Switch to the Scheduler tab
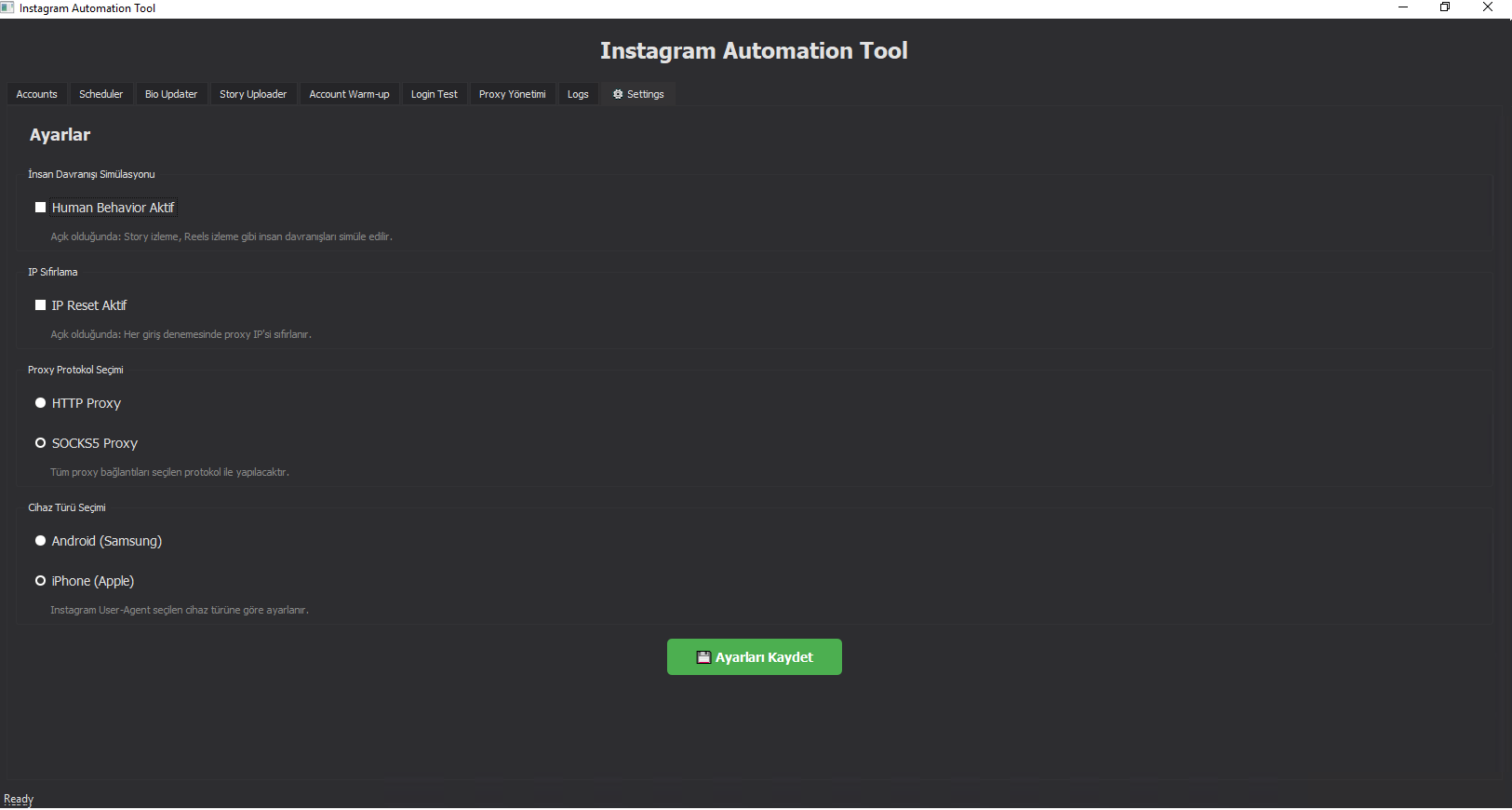 click(100, 94)
